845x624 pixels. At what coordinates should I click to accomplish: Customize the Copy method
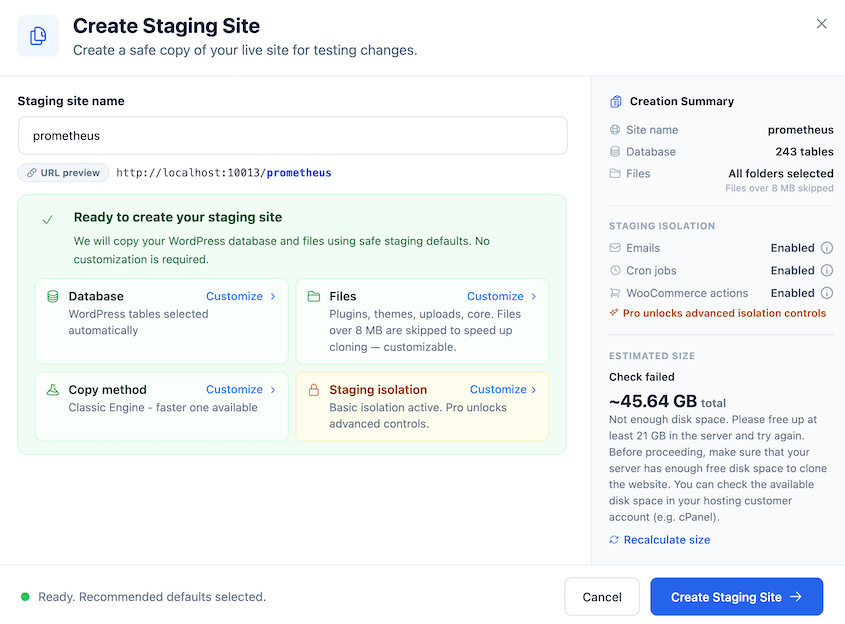234,390
